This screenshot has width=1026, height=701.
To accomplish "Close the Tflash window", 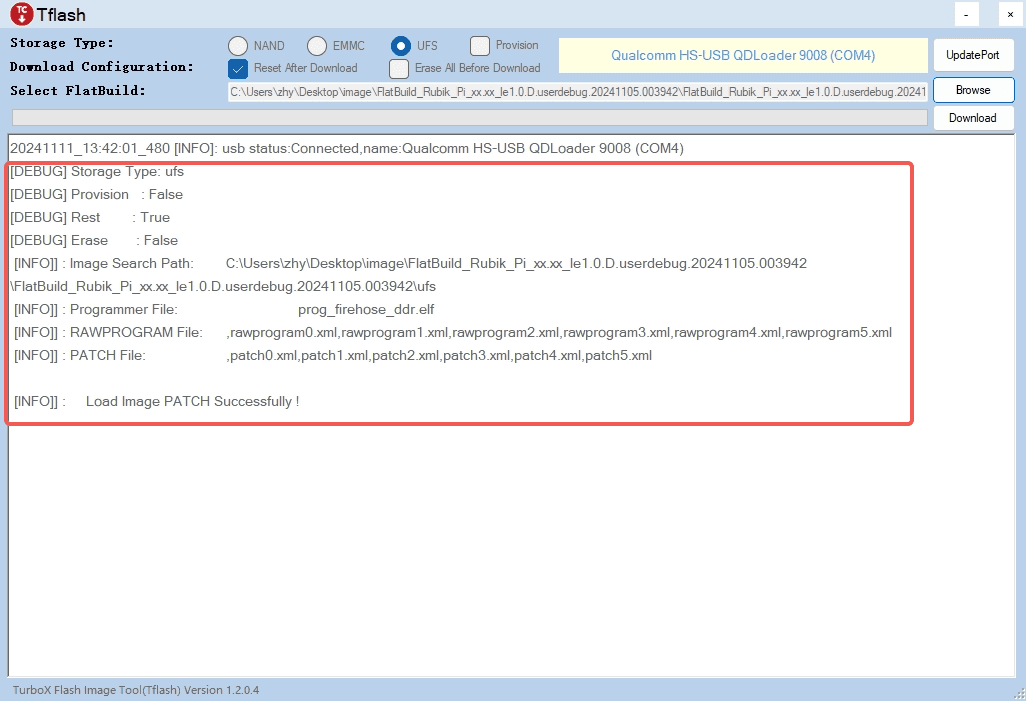I will 1010,14.
